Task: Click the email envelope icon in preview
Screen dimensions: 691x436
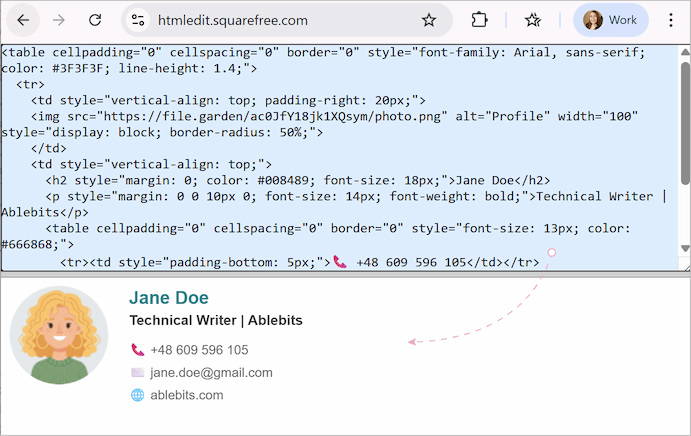Action: (137, 373)
